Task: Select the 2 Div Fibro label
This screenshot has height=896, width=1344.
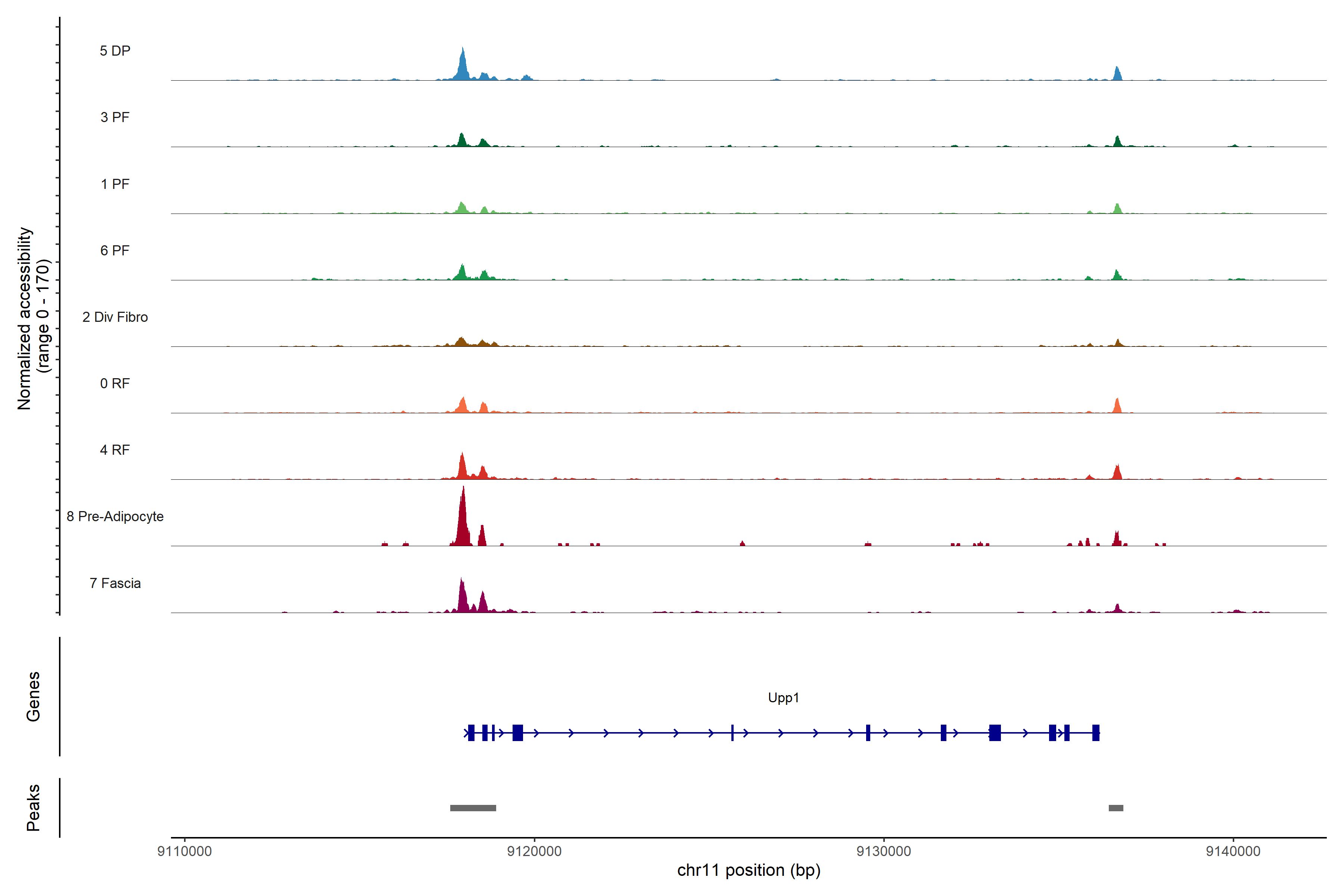Action: tap(115, 317)
